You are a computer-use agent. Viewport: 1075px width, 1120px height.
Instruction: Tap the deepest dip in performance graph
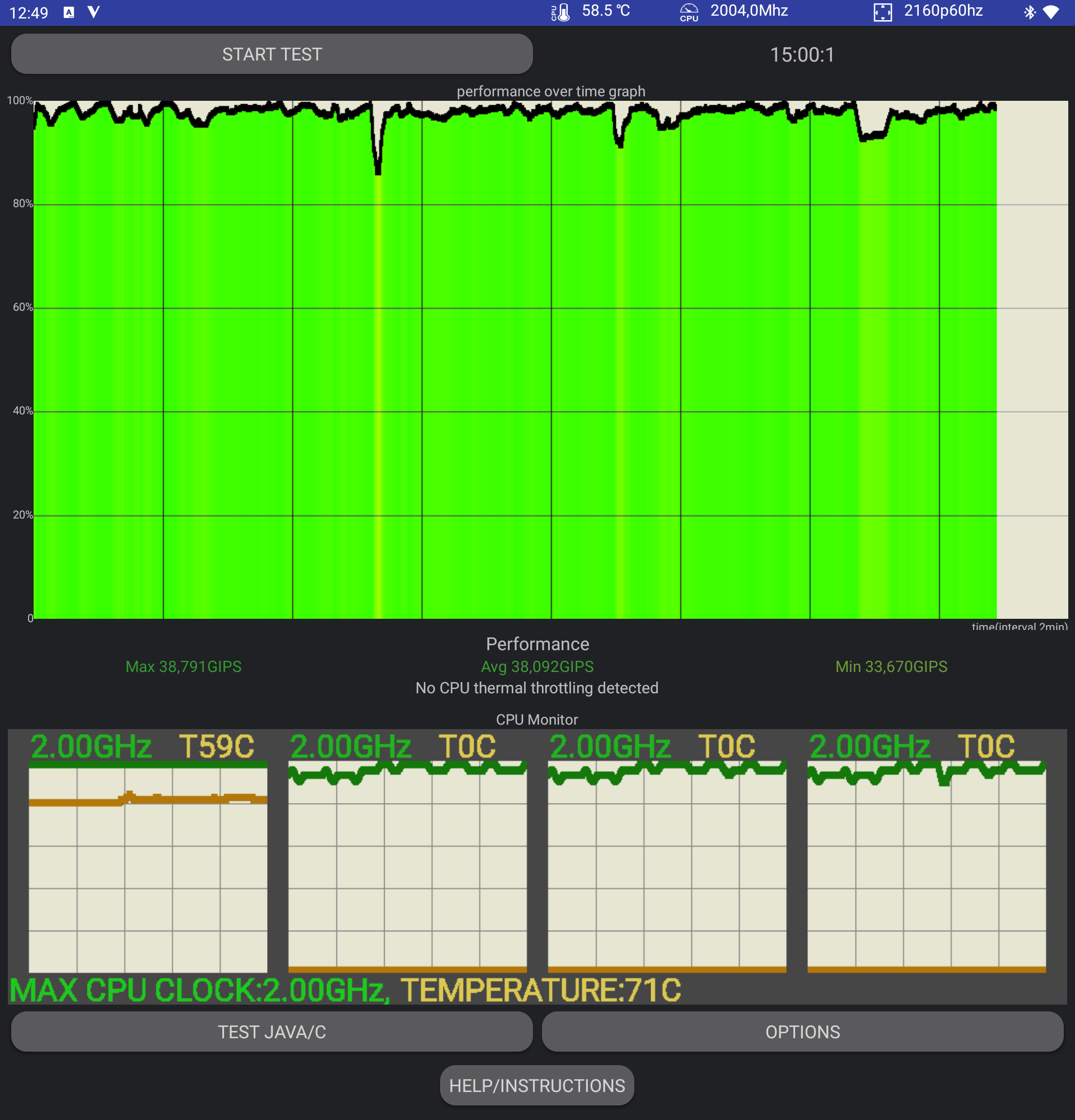pos(377,170)
